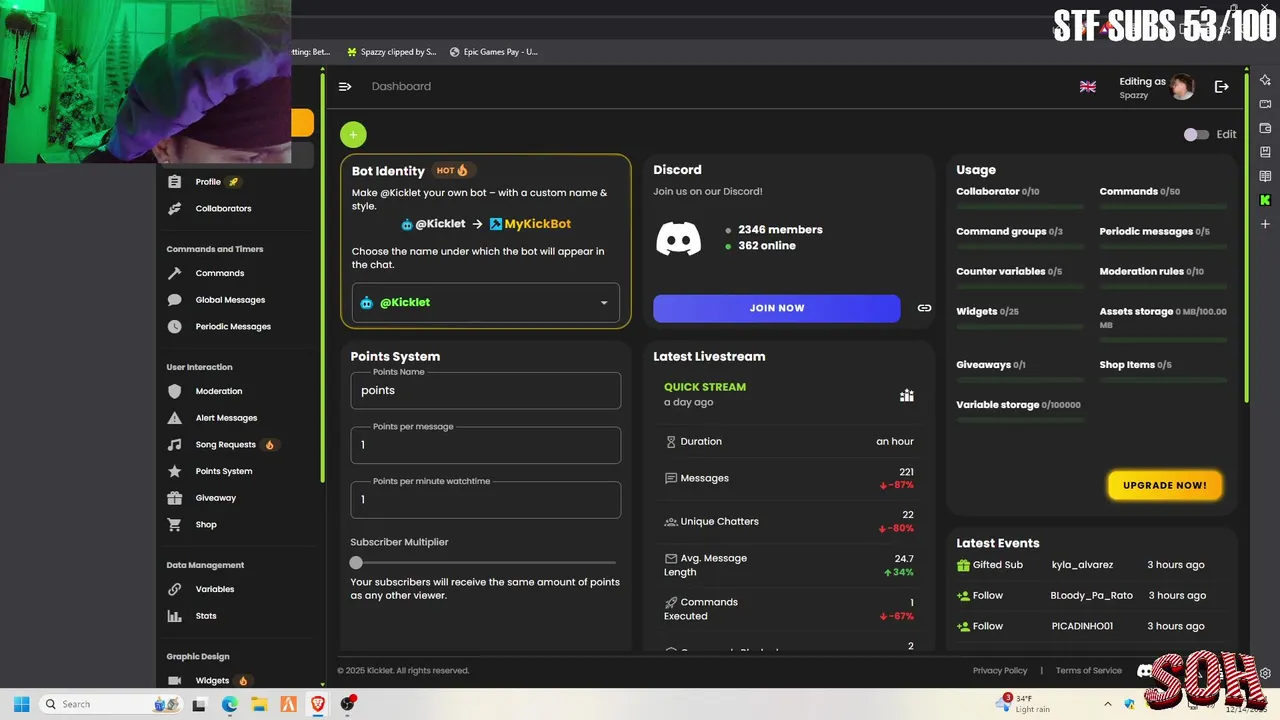Open the Giveaway gift icon
This screenshot has width=1280, height=720.
click(x=175, y=498)
